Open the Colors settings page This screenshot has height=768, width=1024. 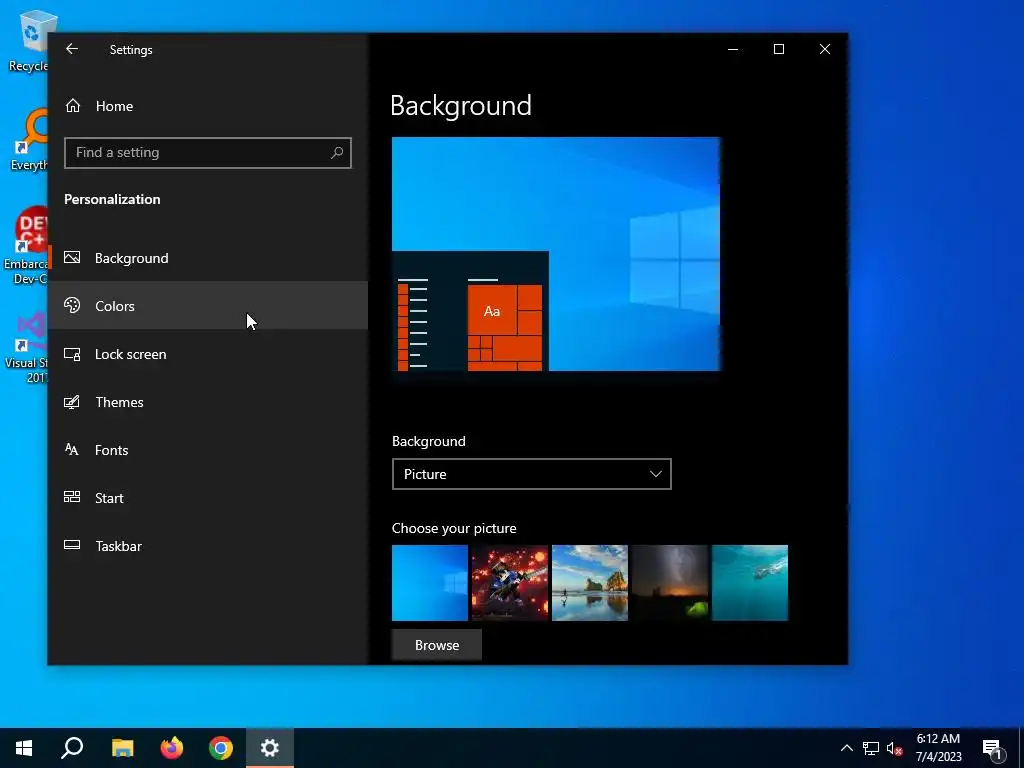[x=208, y=306]
